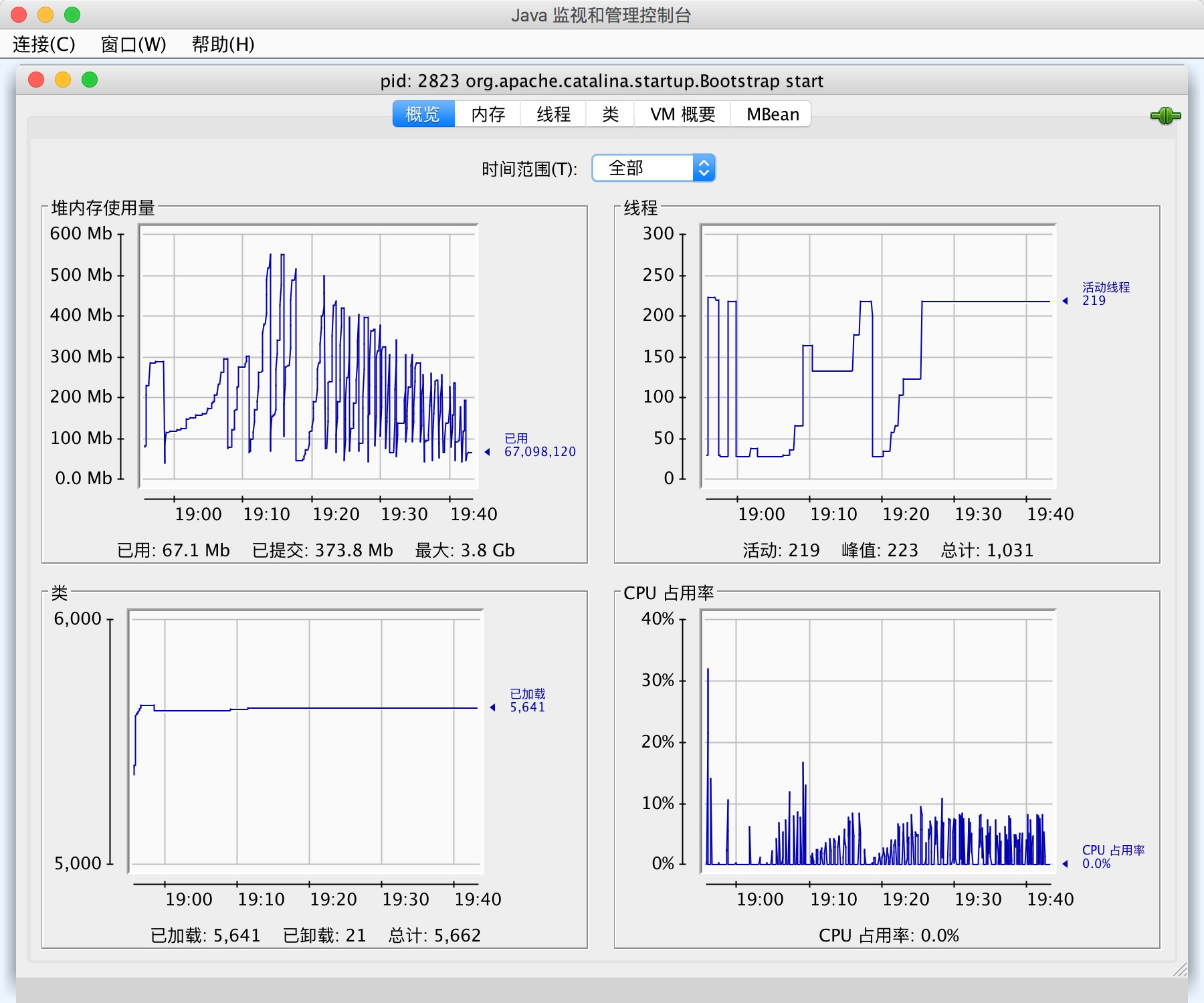Screen dimensions: 1204x1003
Task: Maximize the pid 2823 inner window
Action: (x=90, y=80)
